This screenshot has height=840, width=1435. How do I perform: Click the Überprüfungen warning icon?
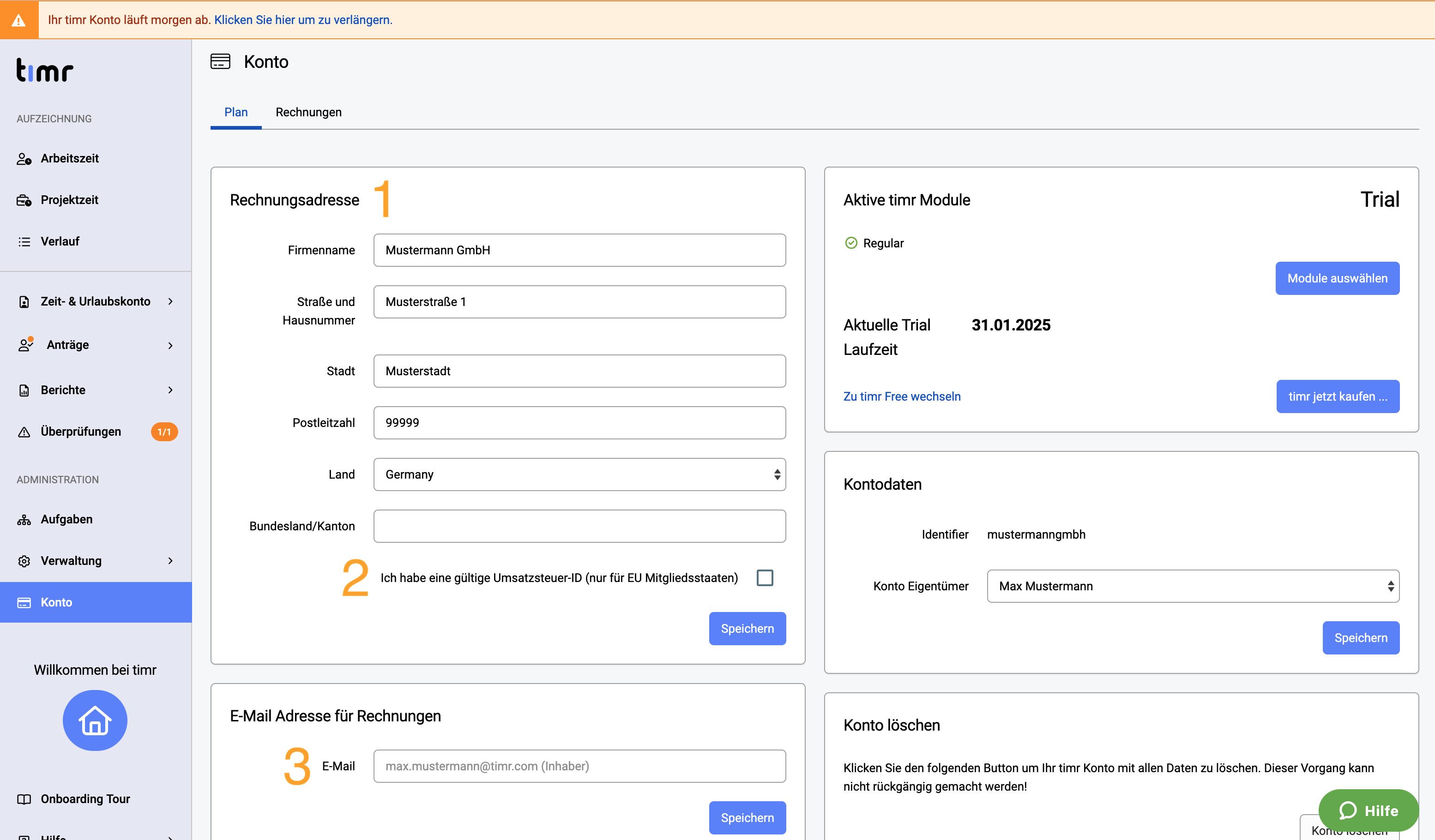coord(24,432)
